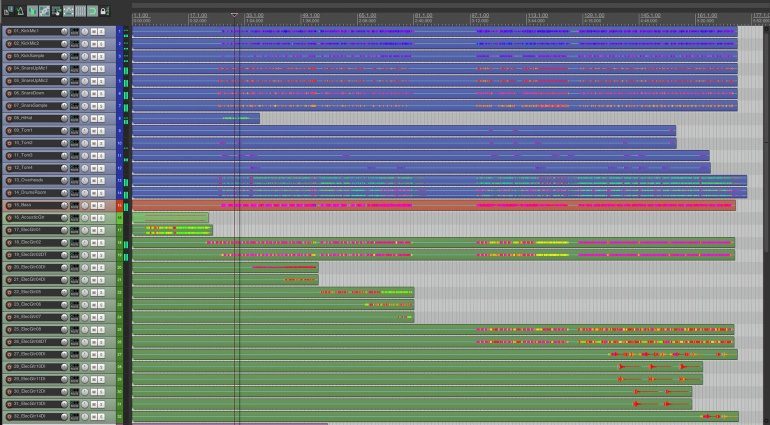Mute the 30_ElecGtr12DI track
Screen dimensions: 770x425
[94, 392]
